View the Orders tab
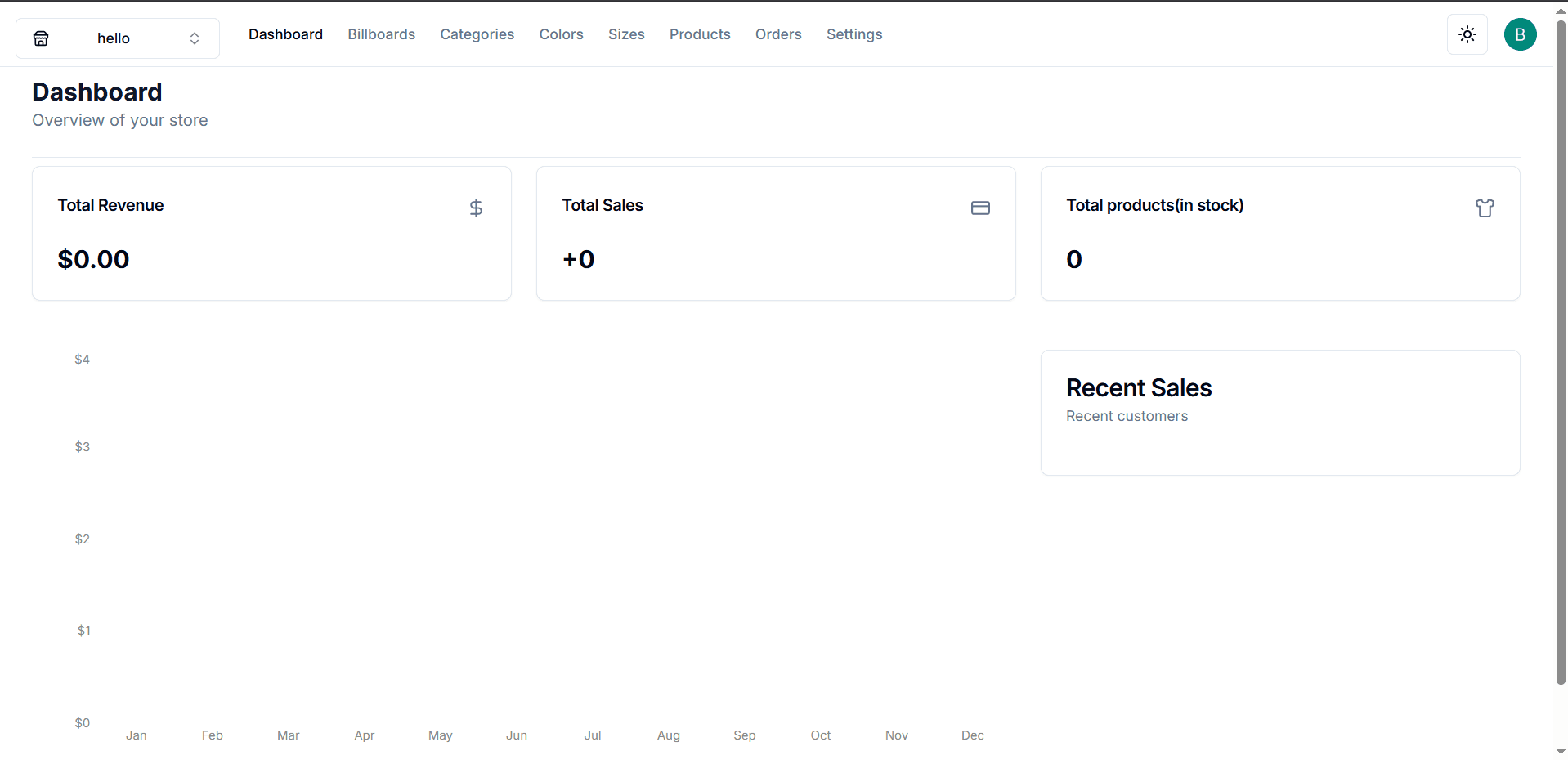The width and height of the screenshot is (1568, 760). click(x=778, y=34)
